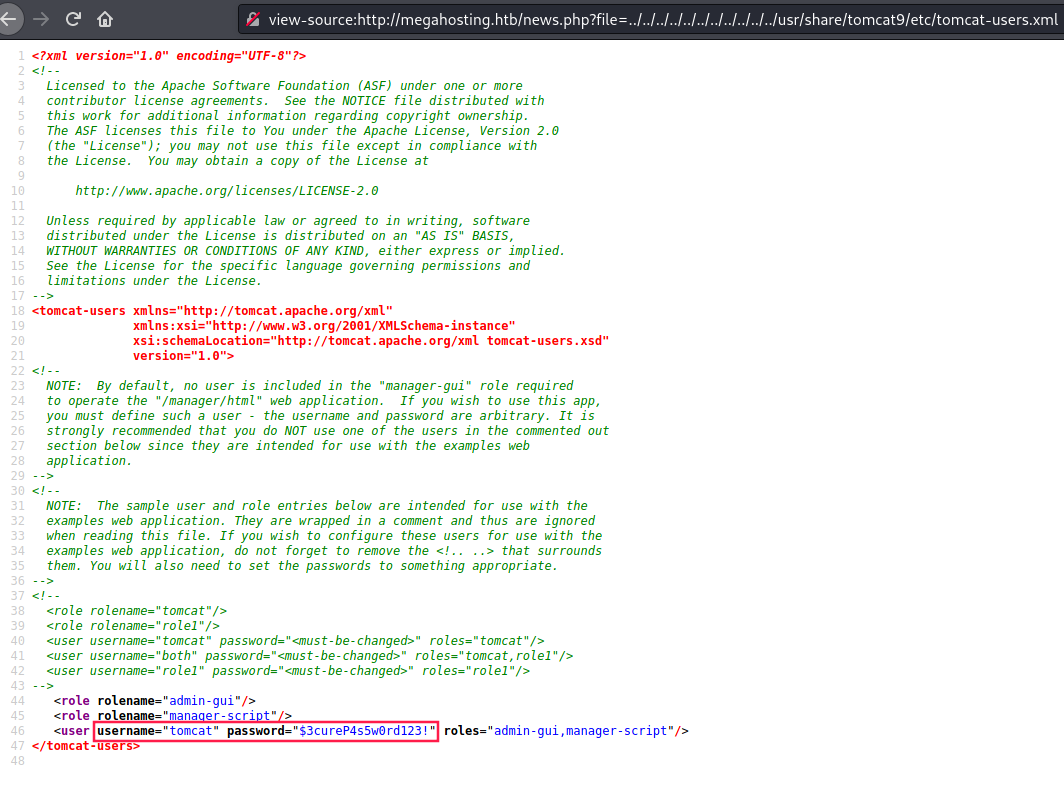Go to the browser Home page

point(105,19)
